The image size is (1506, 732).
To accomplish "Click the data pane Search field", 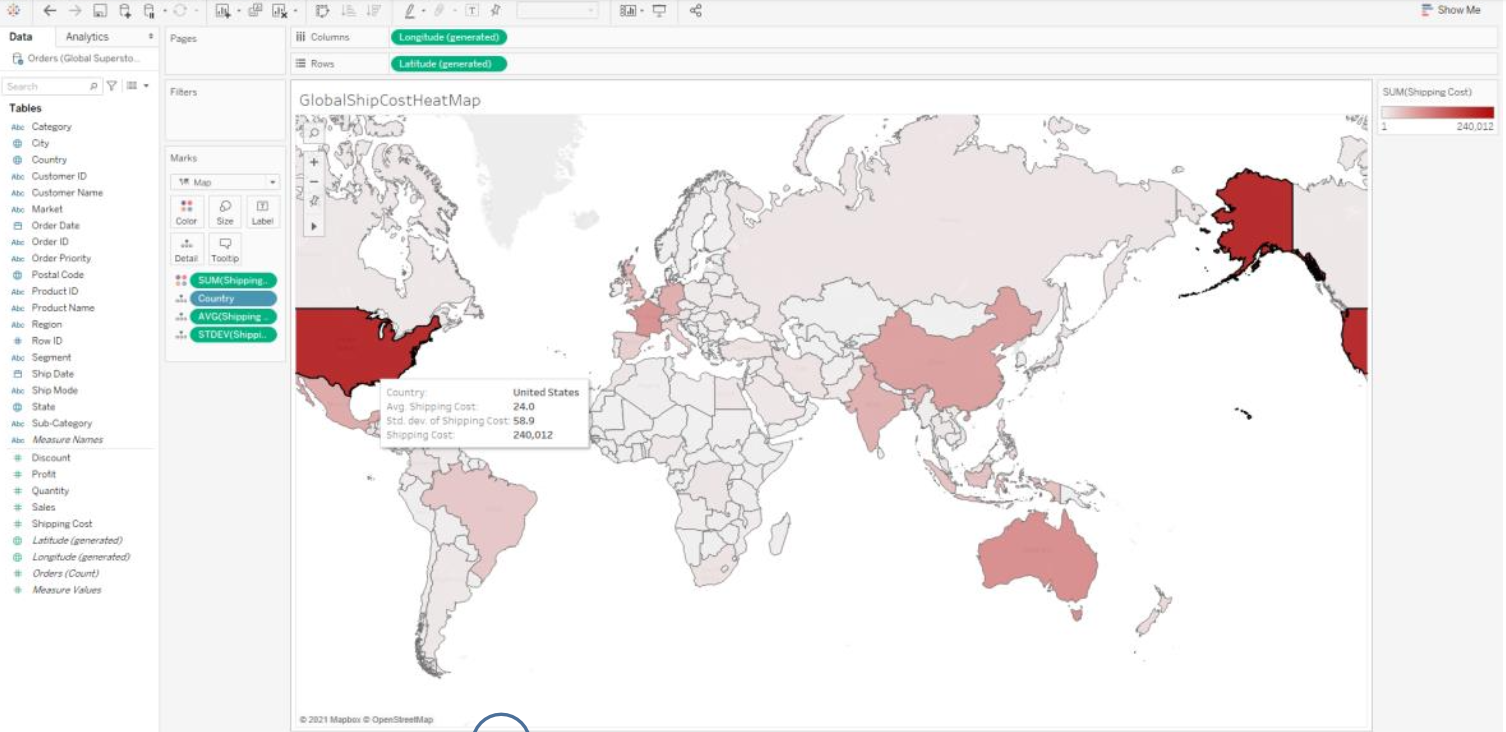I will (45, 87).
